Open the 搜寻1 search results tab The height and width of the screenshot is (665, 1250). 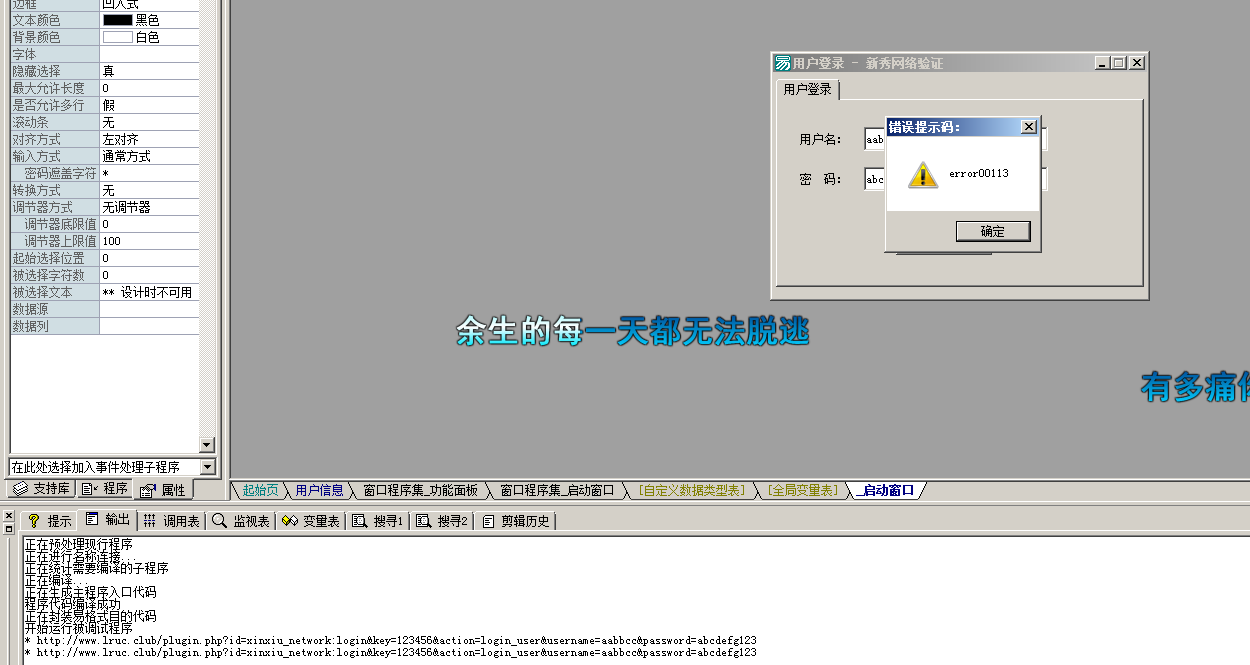(x=378, y=521)
